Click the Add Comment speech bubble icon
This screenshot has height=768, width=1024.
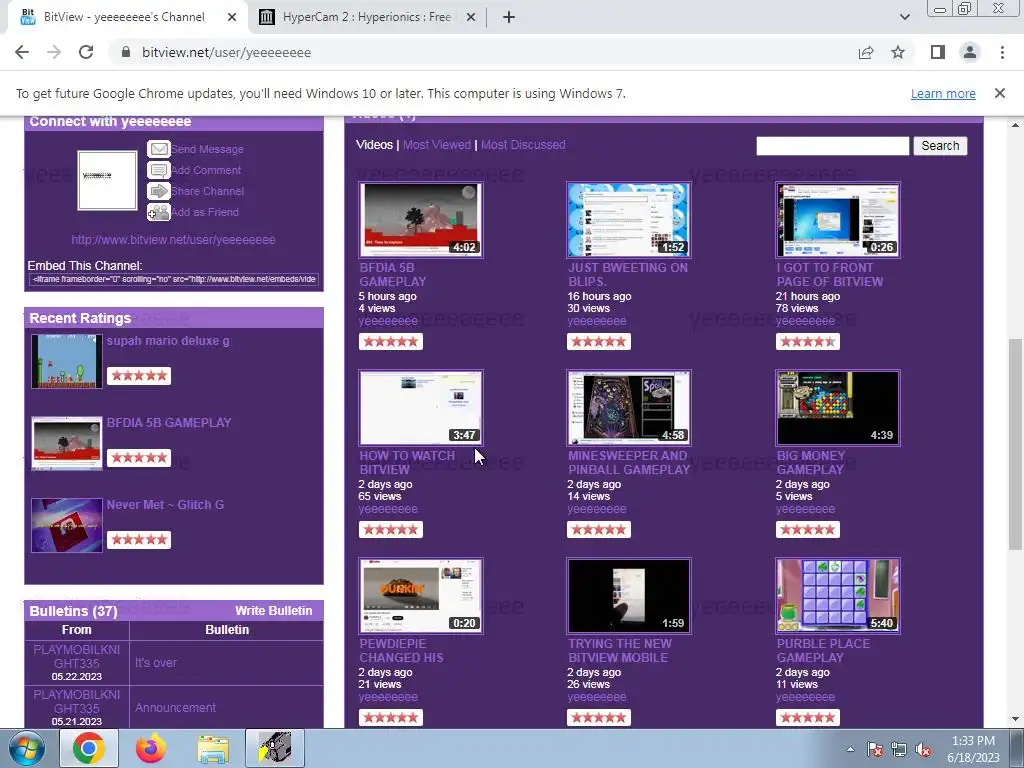[x=159, y=170]
